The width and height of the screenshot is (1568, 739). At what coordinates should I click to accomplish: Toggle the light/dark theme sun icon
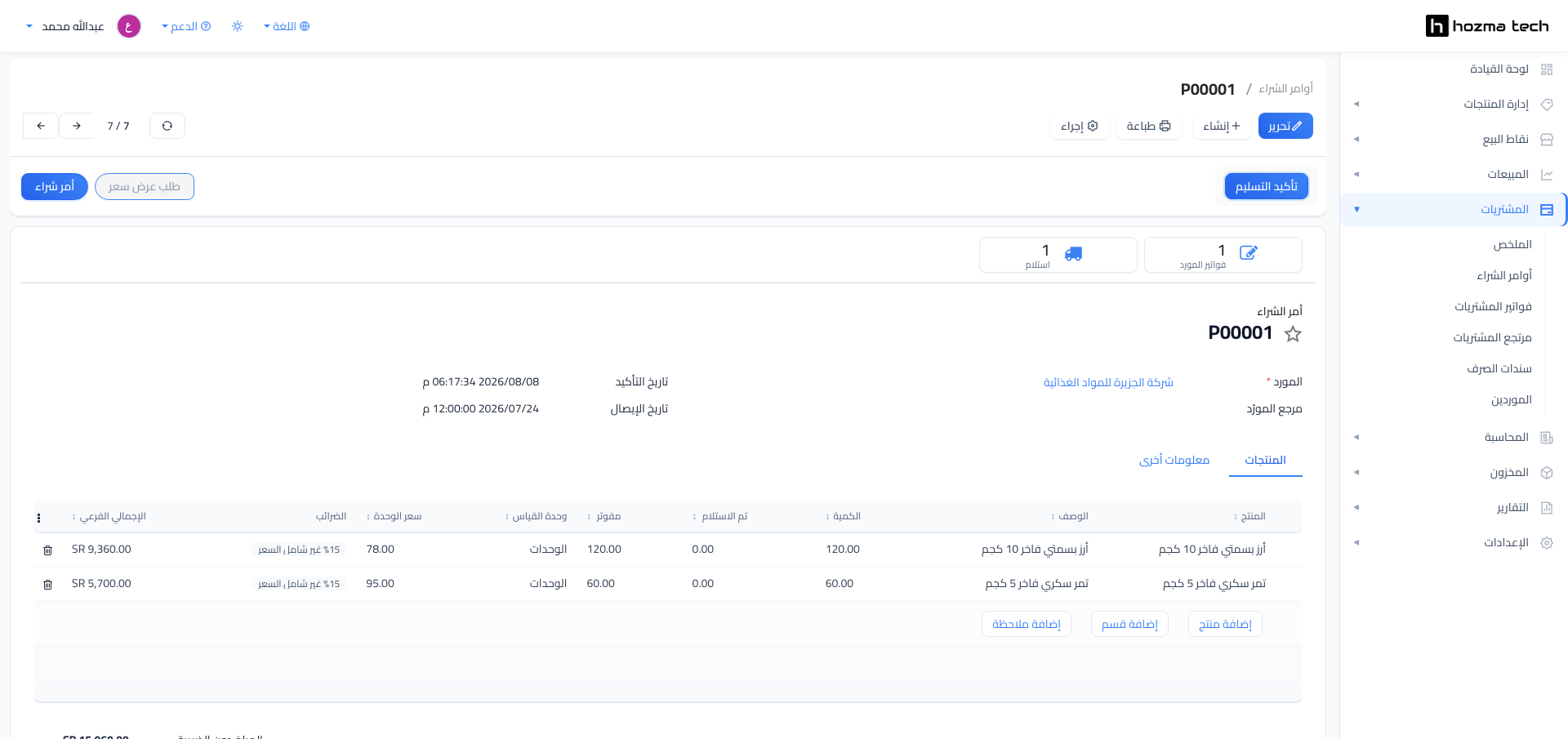pos(238,26)
